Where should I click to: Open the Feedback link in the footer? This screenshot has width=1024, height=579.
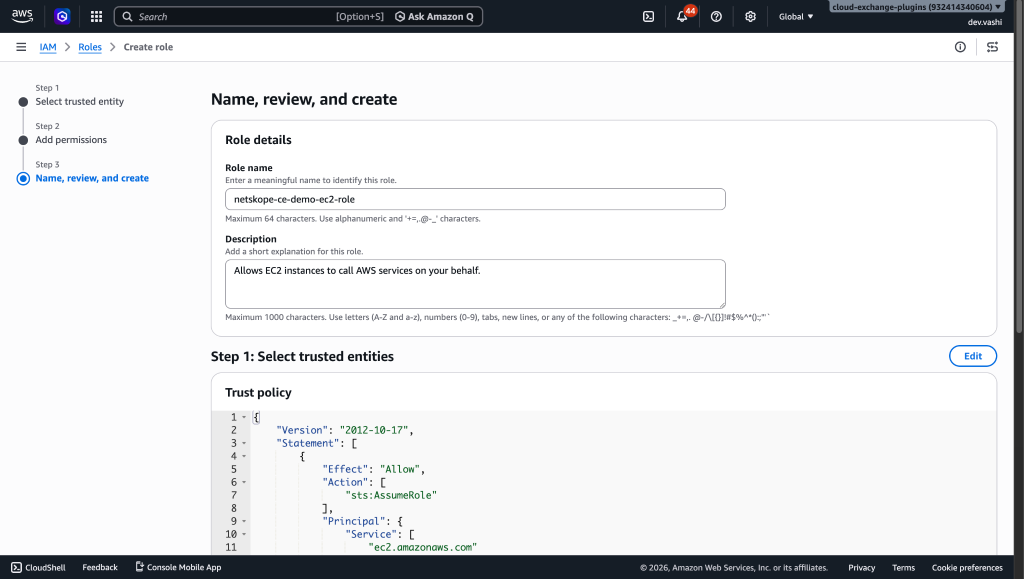click(100, 567)
